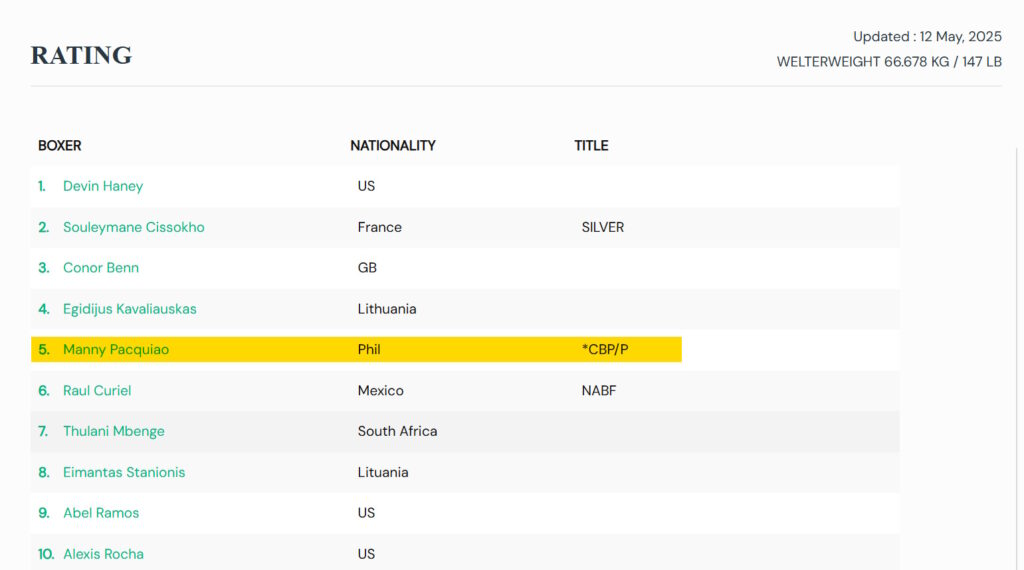Open Eimantas Stanionis profile link
The image size is (1024, 570).
coord(124,472)
